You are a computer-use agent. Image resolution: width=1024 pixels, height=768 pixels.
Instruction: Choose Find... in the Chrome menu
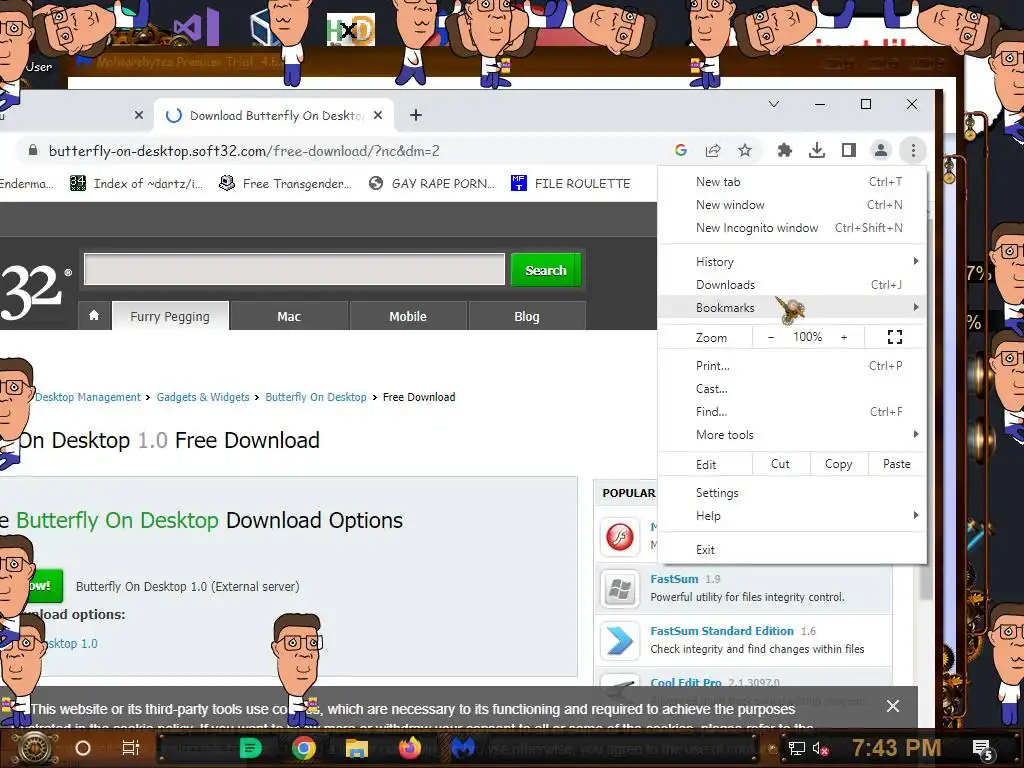point(792,411)
